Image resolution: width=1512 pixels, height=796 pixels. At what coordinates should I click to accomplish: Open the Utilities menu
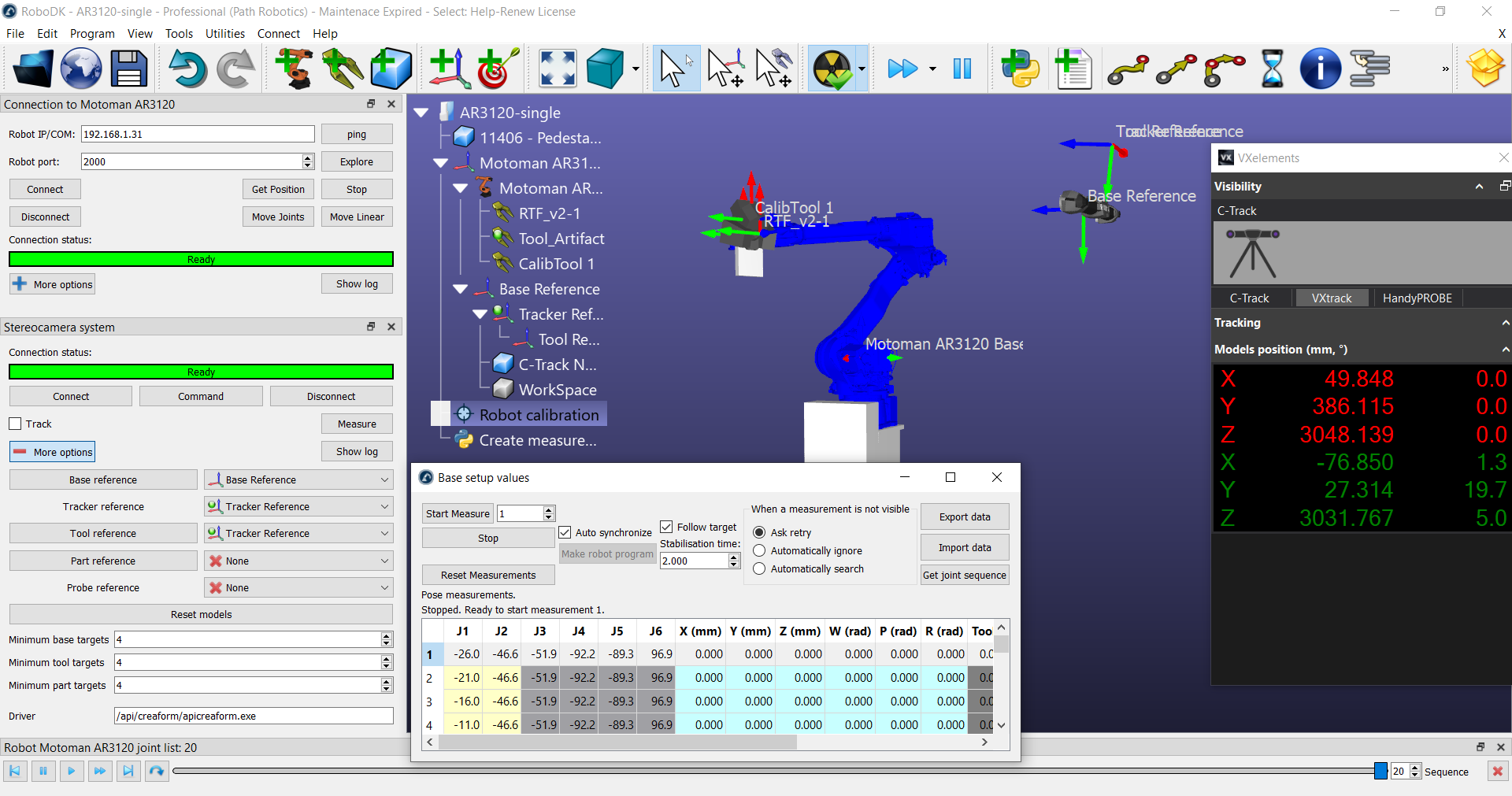click(x=224, y=34)
